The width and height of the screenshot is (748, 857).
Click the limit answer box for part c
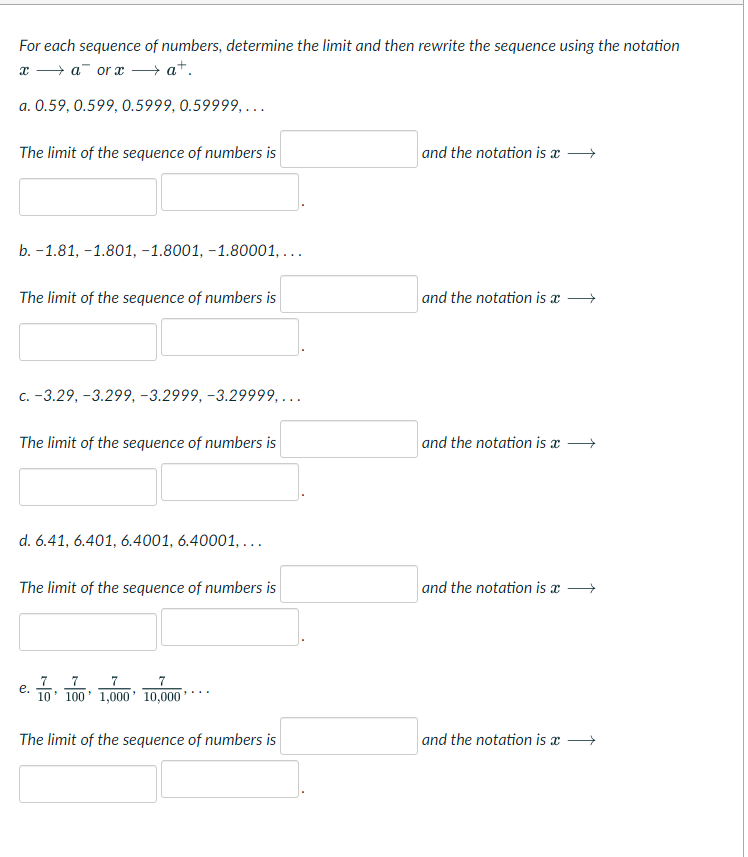tap(348, 438)
